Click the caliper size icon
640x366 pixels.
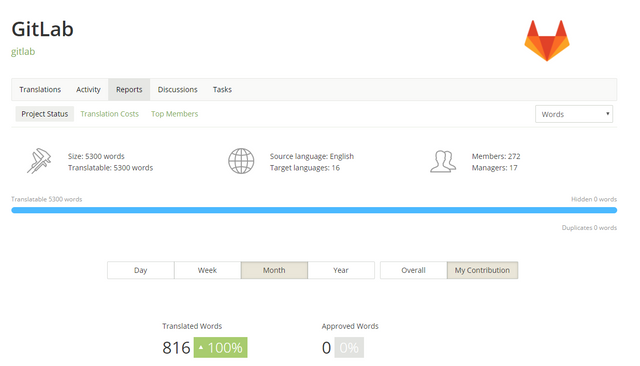[39, 161]
